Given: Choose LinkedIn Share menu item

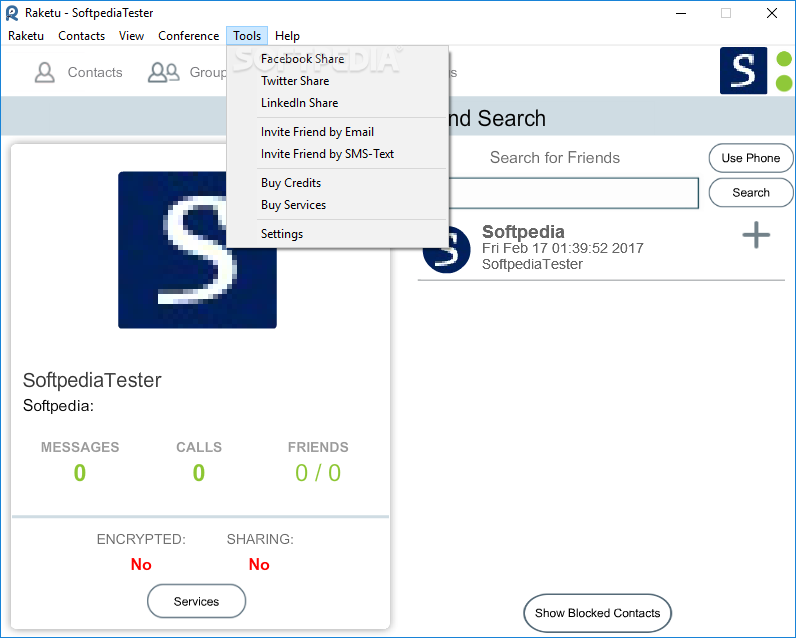Looking at the screenshot, I should pos(338,103).
